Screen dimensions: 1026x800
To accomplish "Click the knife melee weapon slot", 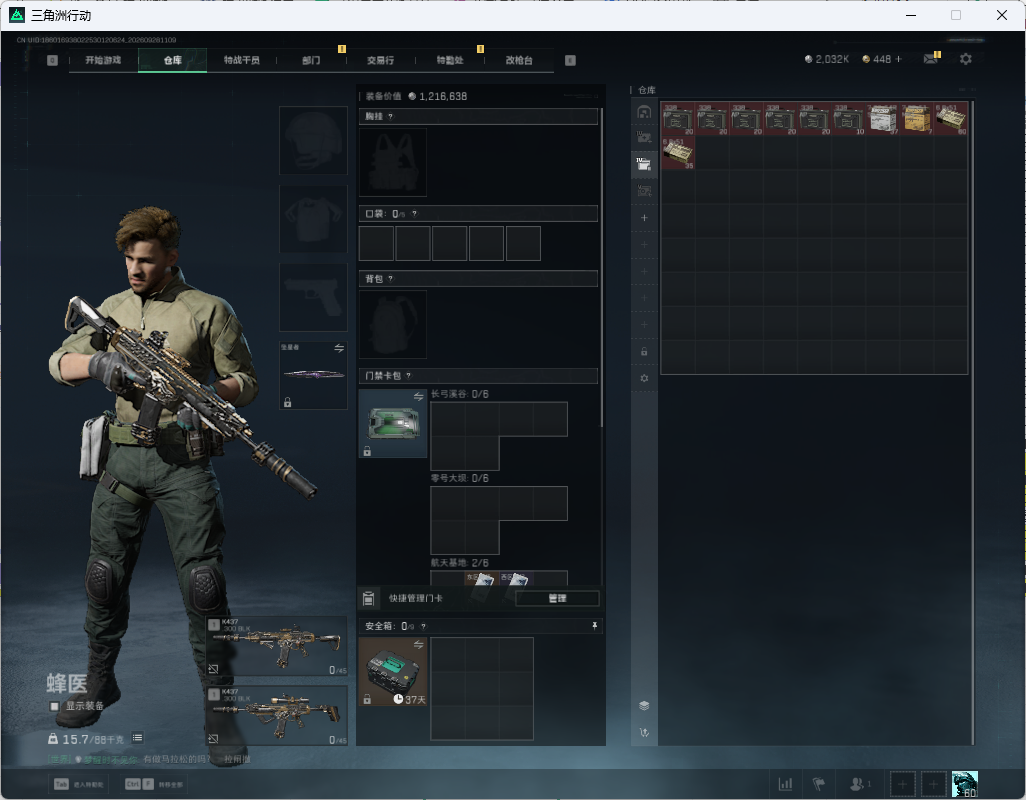I will (313, 375).
